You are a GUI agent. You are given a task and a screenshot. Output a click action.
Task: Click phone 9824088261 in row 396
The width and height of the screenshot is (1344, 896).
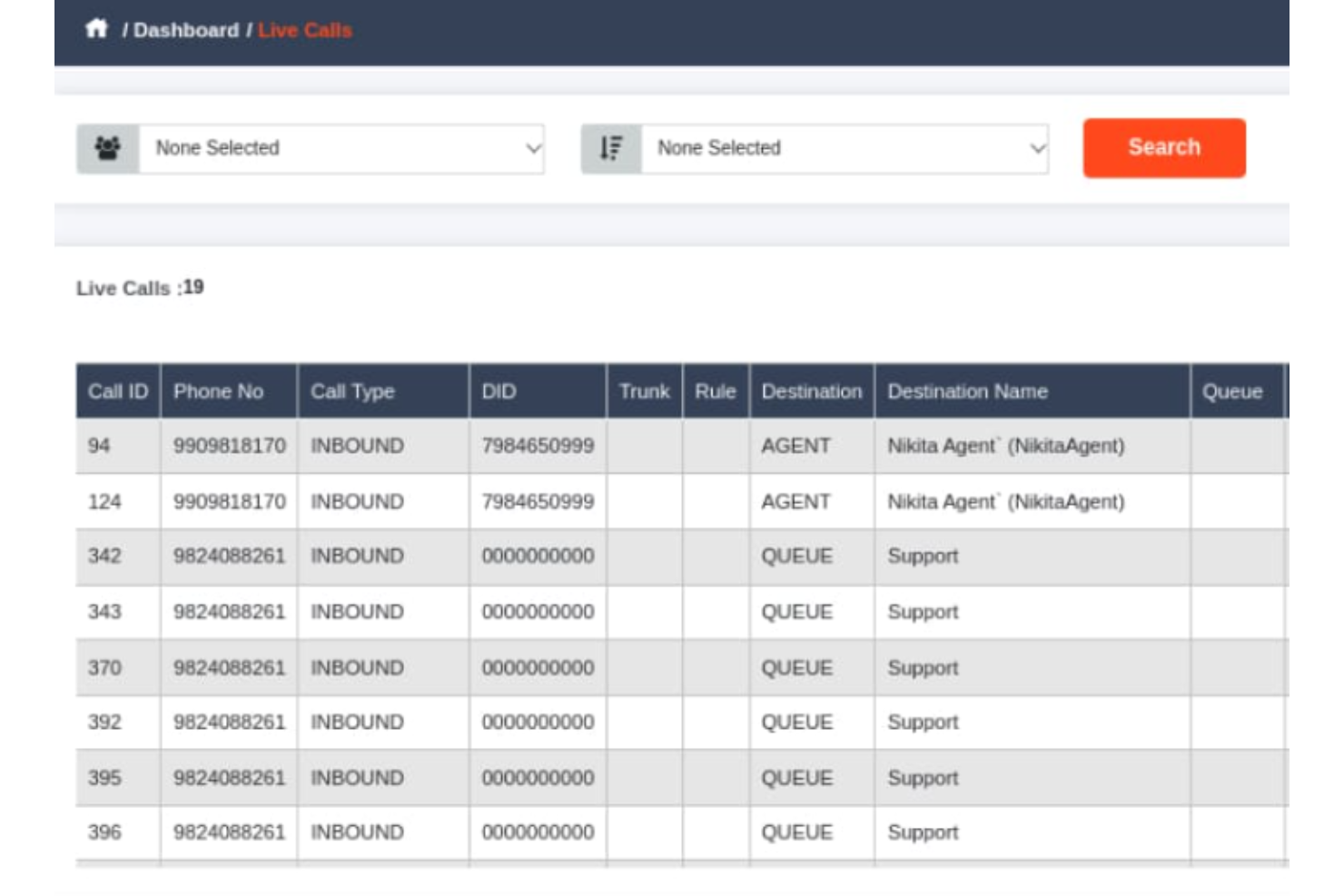coord(229,832)
